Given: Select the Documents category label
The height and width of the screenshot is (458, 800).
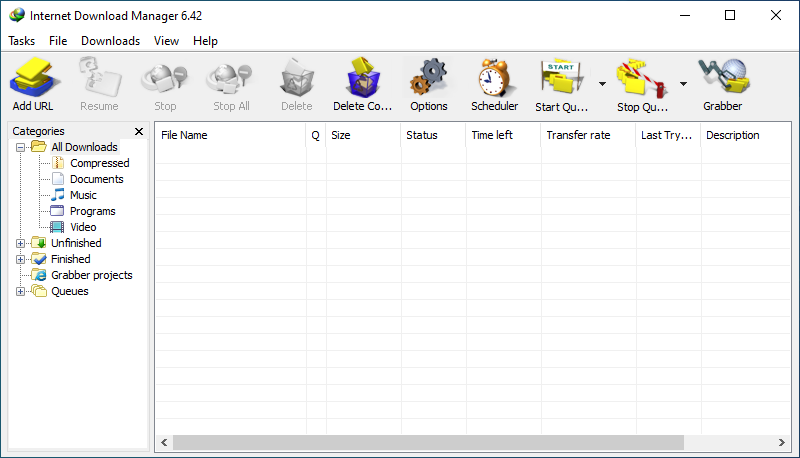Looking at the screenshot, I should tap(97, 179).
